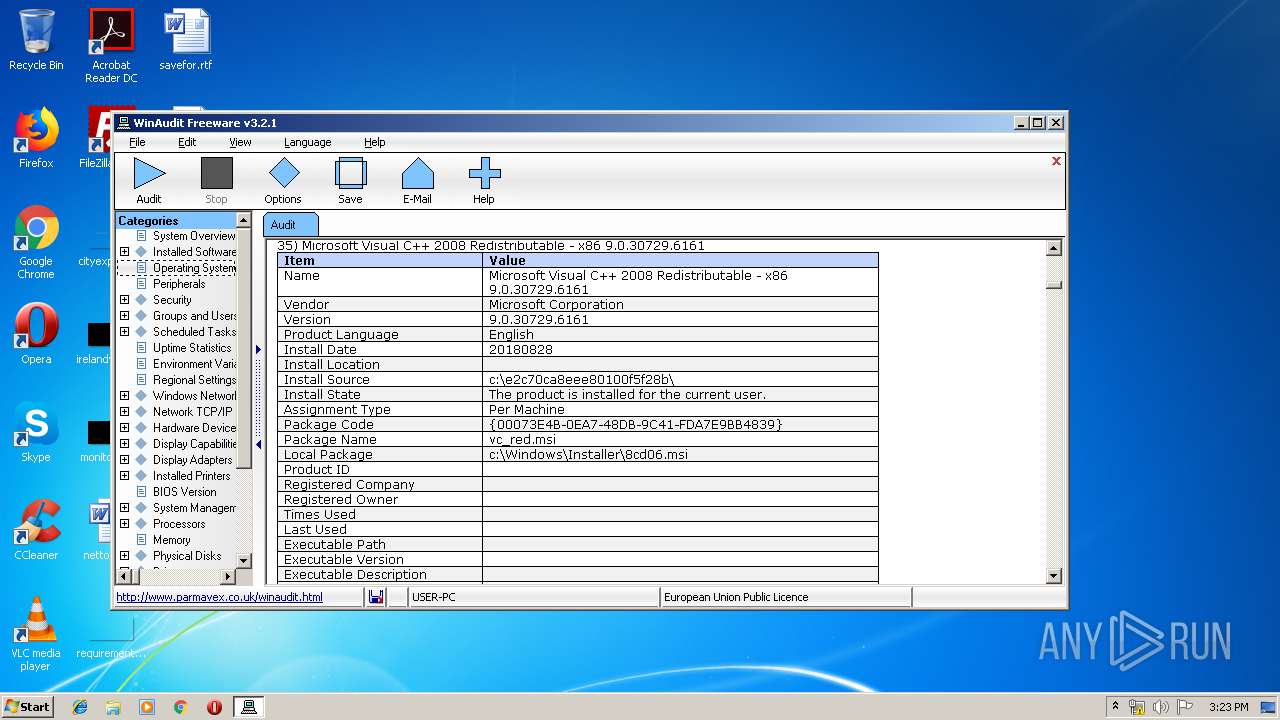The image size is (1280, 720).
Task: Click the Local Package path value
Action: [680, 454]
